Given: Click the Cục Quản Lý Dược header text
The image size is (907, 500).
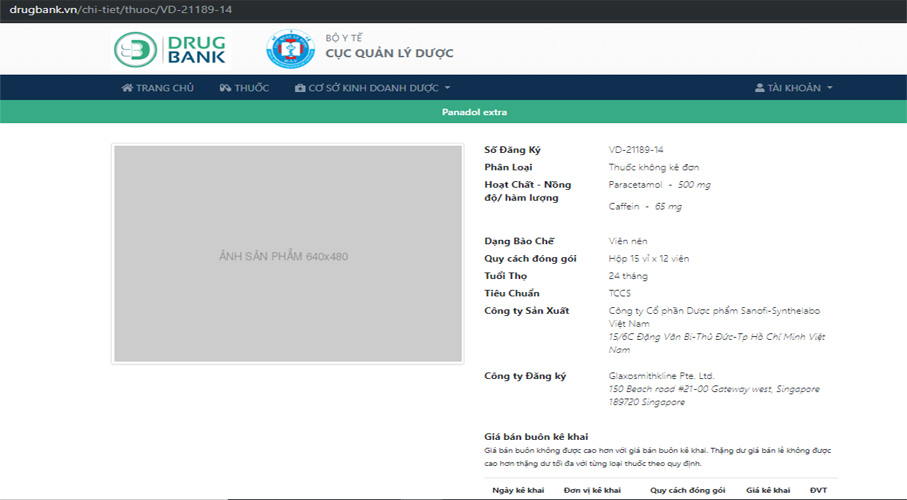Looking at the screenshot, I should tap(389, 53).
